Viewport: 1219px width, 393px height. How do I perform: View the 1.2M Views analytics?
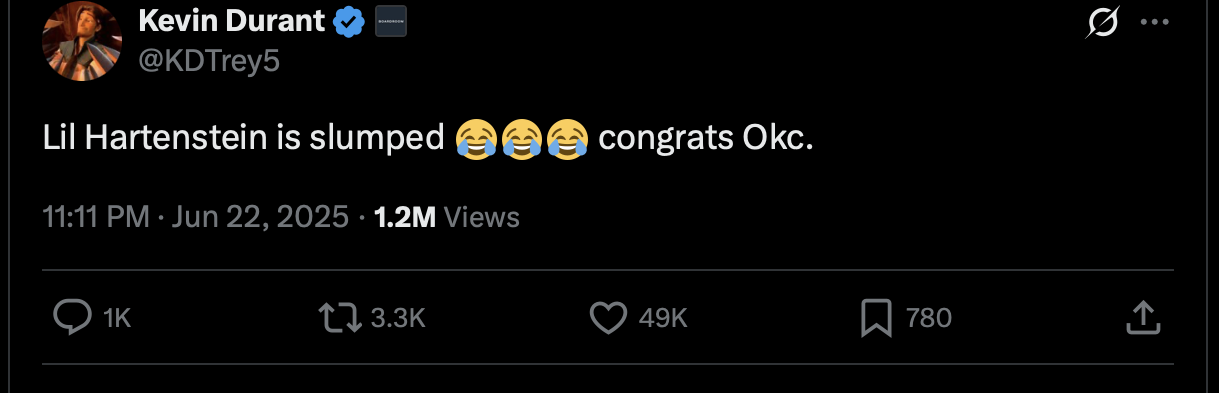(446, 217)
